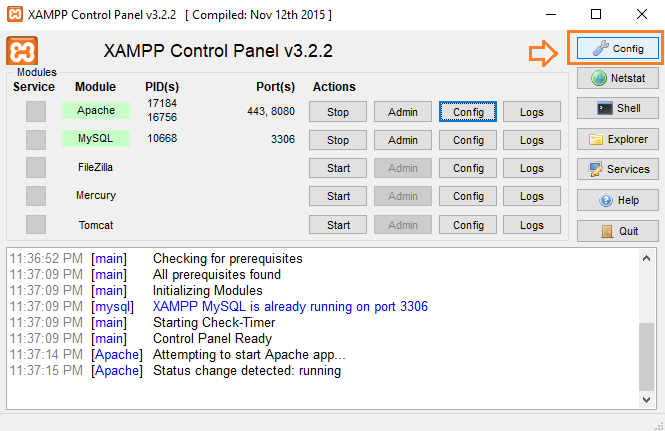The width and height of the screenshot is (665, 431).
Task: Start the Tomcat module
Action: coord(338,224)
